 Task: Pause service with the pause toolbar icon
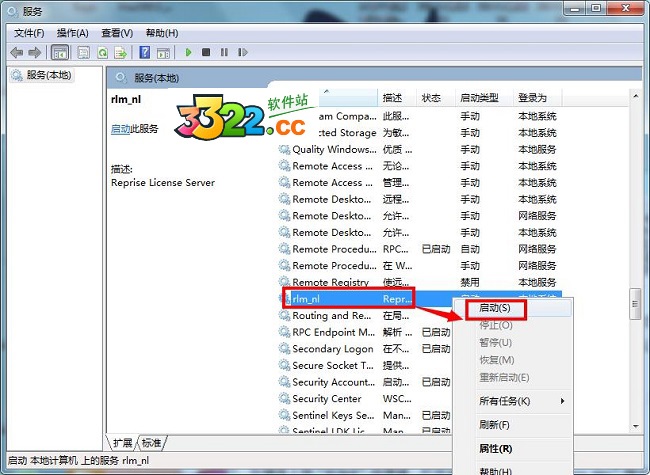[224, 52]
